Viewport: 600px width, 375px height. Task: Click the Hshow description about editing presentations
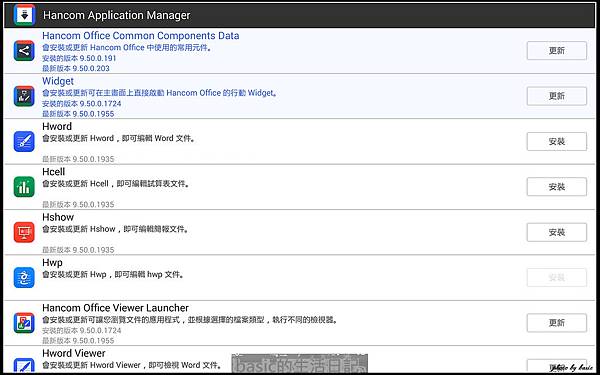click(x=115, y=229)
